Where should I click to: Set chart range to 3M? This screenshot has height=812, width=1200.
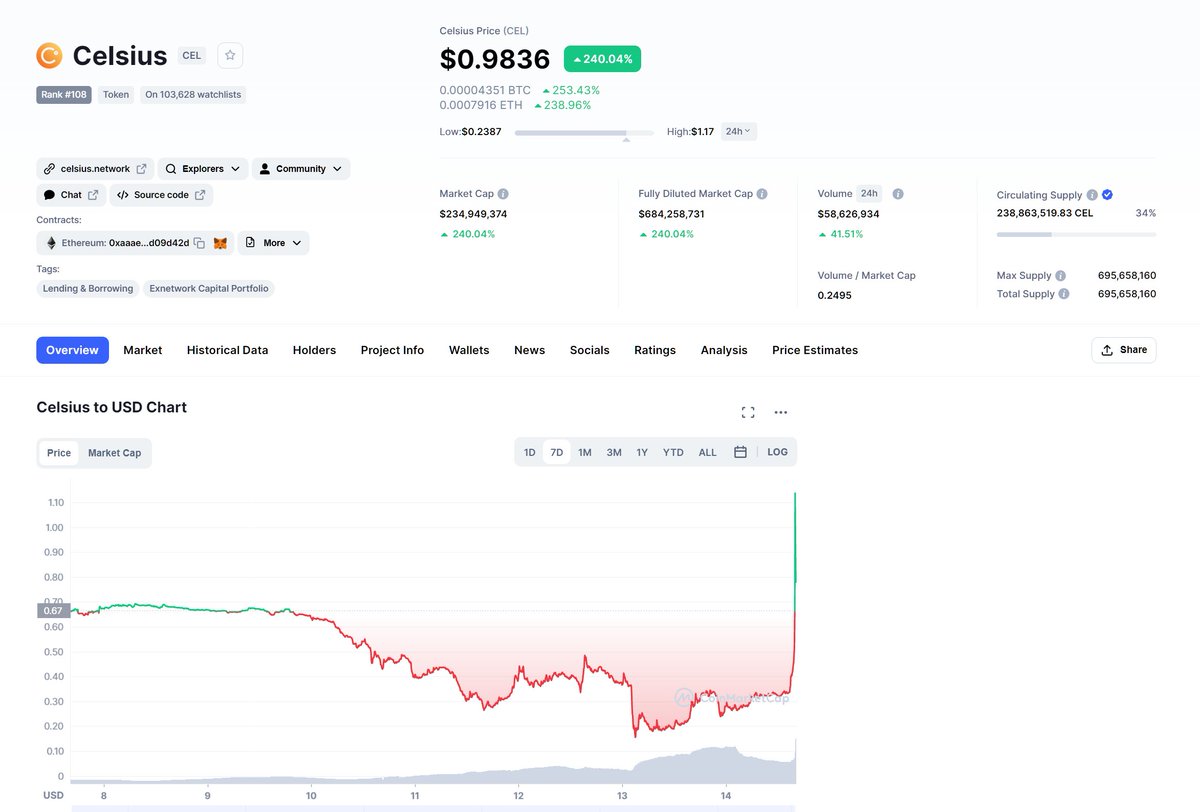[x=614, y=452]
